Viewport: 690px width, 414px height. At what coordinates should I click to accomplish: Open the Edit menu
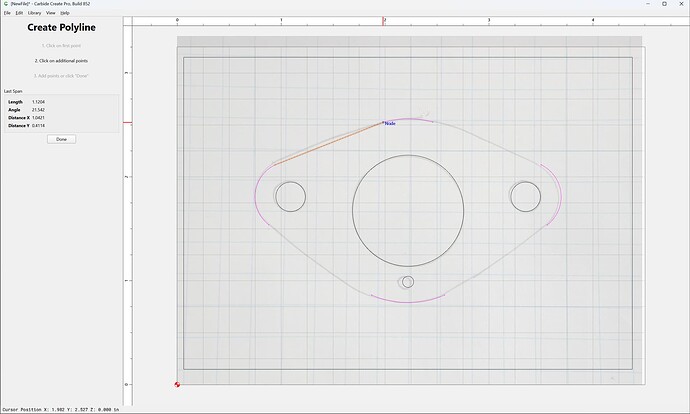pyautogui.click(x=19, y=13)
